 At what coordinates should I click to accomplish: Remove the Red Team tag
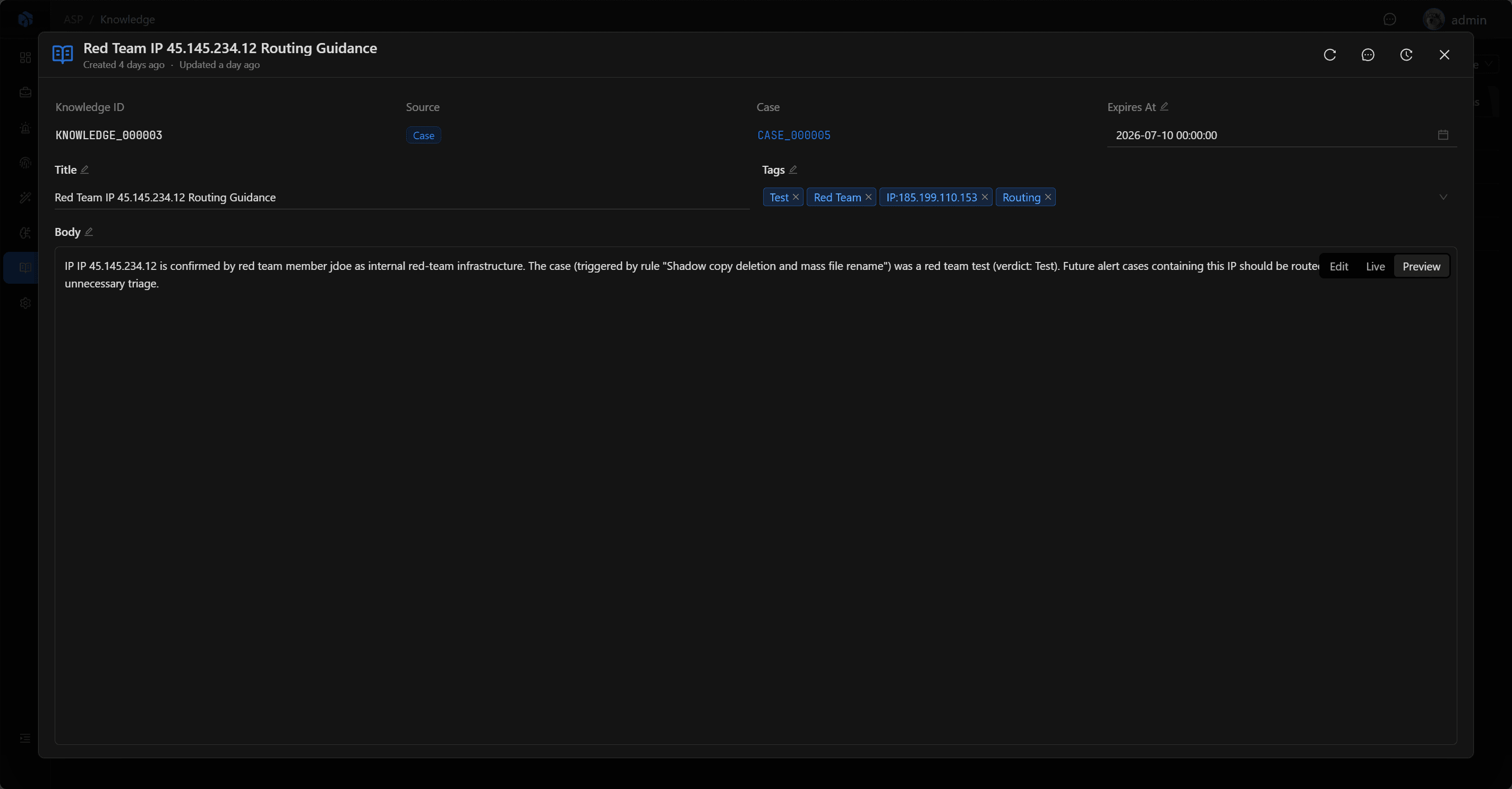click(x=869, y=197)
